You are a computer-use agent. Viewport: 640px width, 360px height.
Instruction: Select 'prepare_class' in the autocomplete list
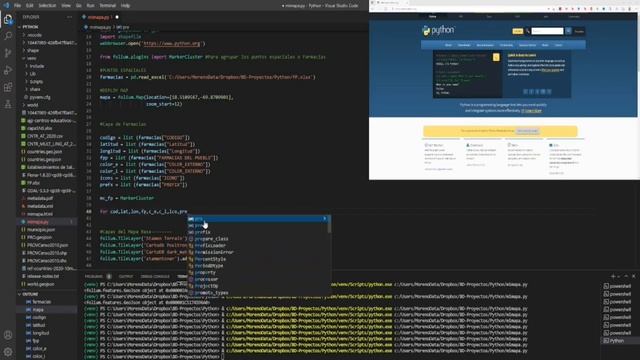[259, 239]
